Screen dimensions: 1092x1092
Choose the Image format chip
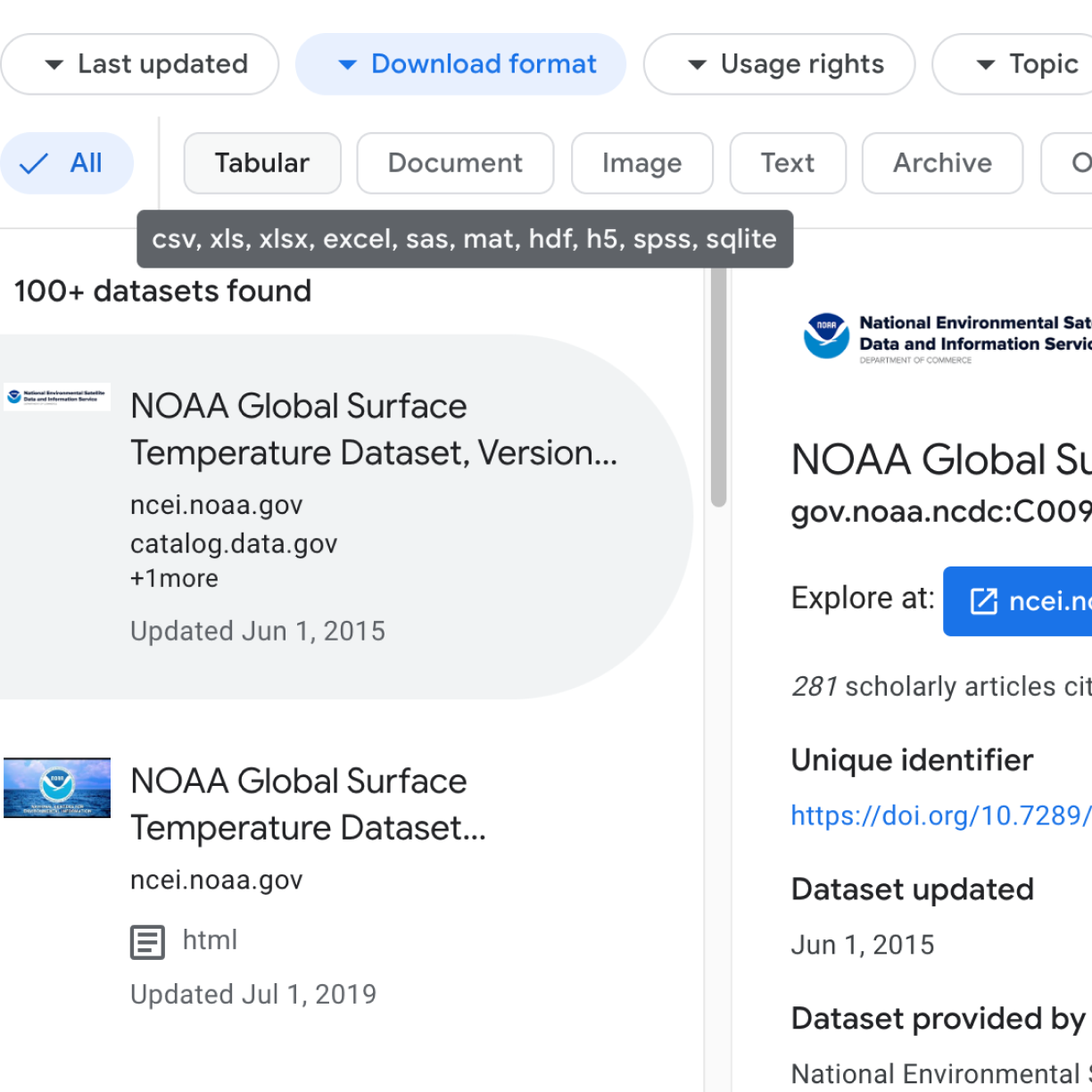point(642,163)
